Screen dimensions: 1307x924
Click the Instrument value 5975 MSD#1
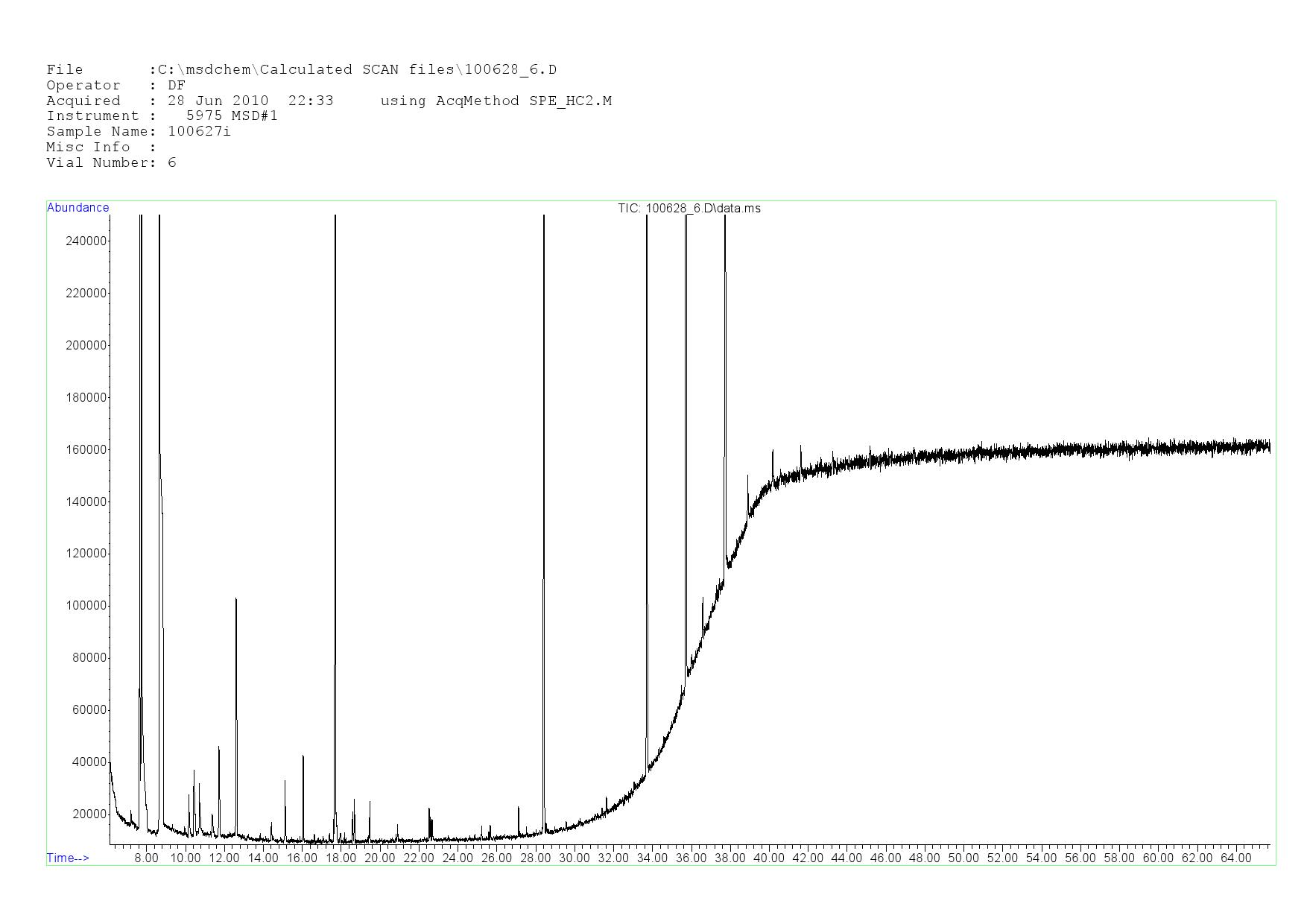pyautogui.click(x=232, y=115)
